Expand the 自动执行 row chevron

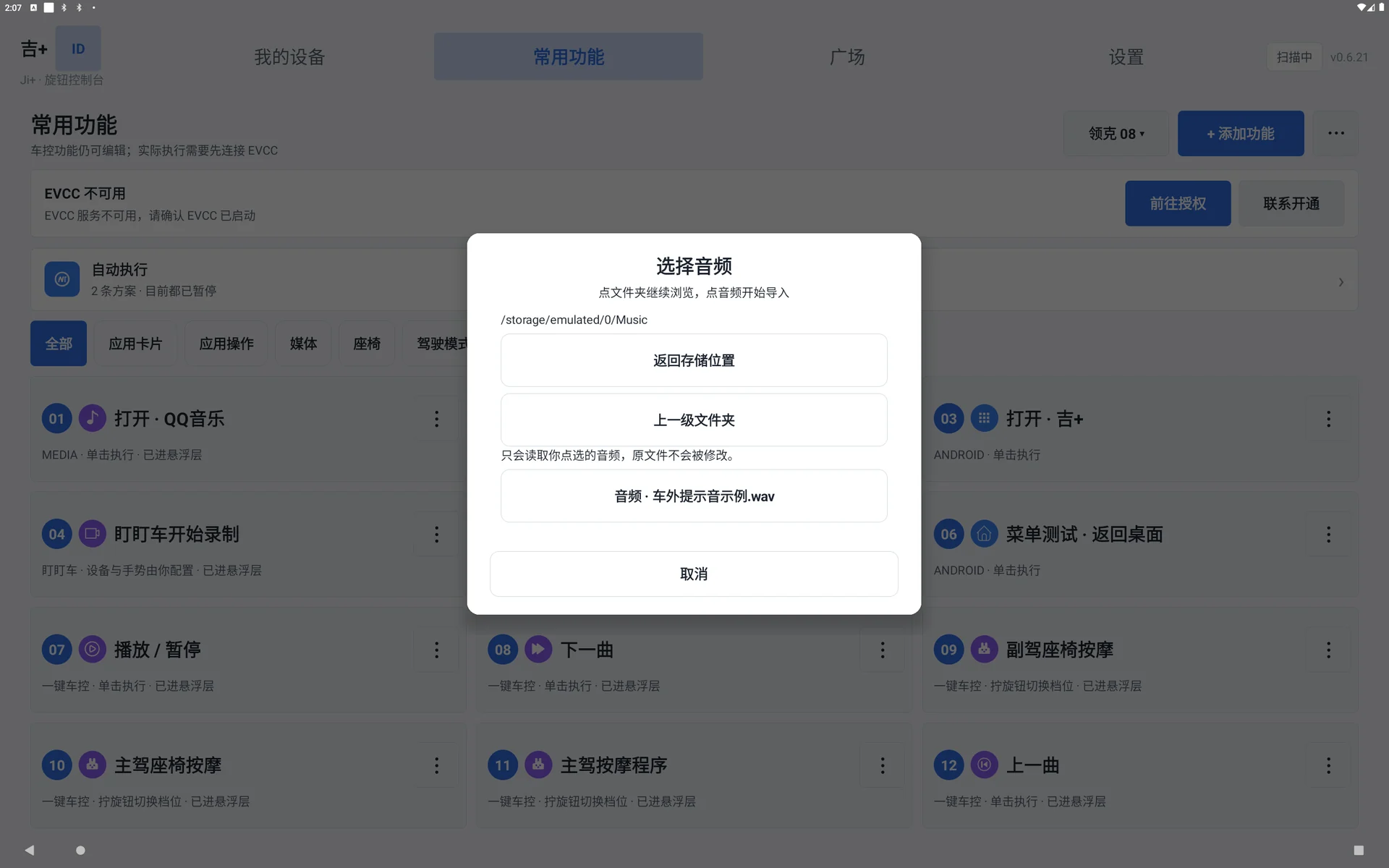tap(1341, 282)
